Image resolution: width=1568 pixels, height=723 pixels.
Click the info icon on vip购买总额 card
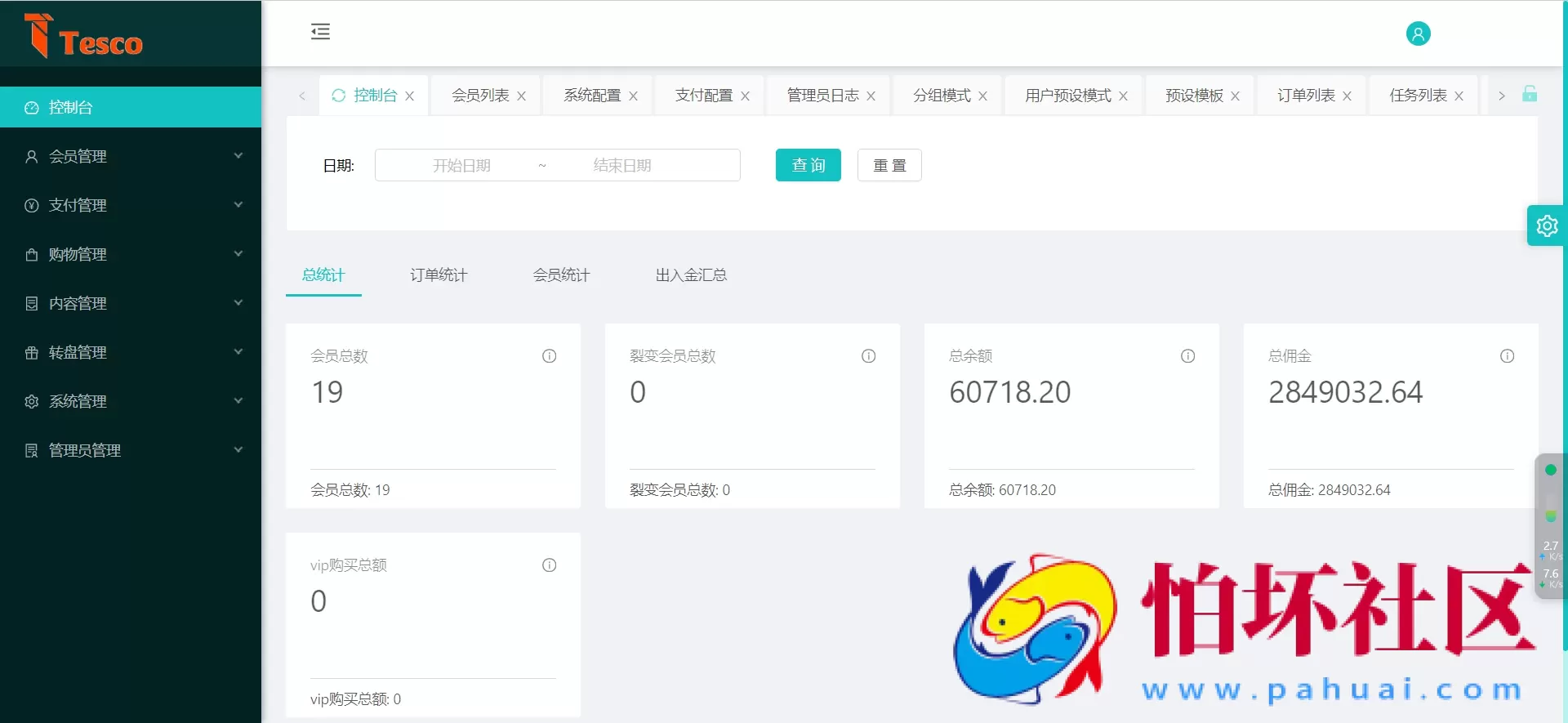(x=550, y=565)
